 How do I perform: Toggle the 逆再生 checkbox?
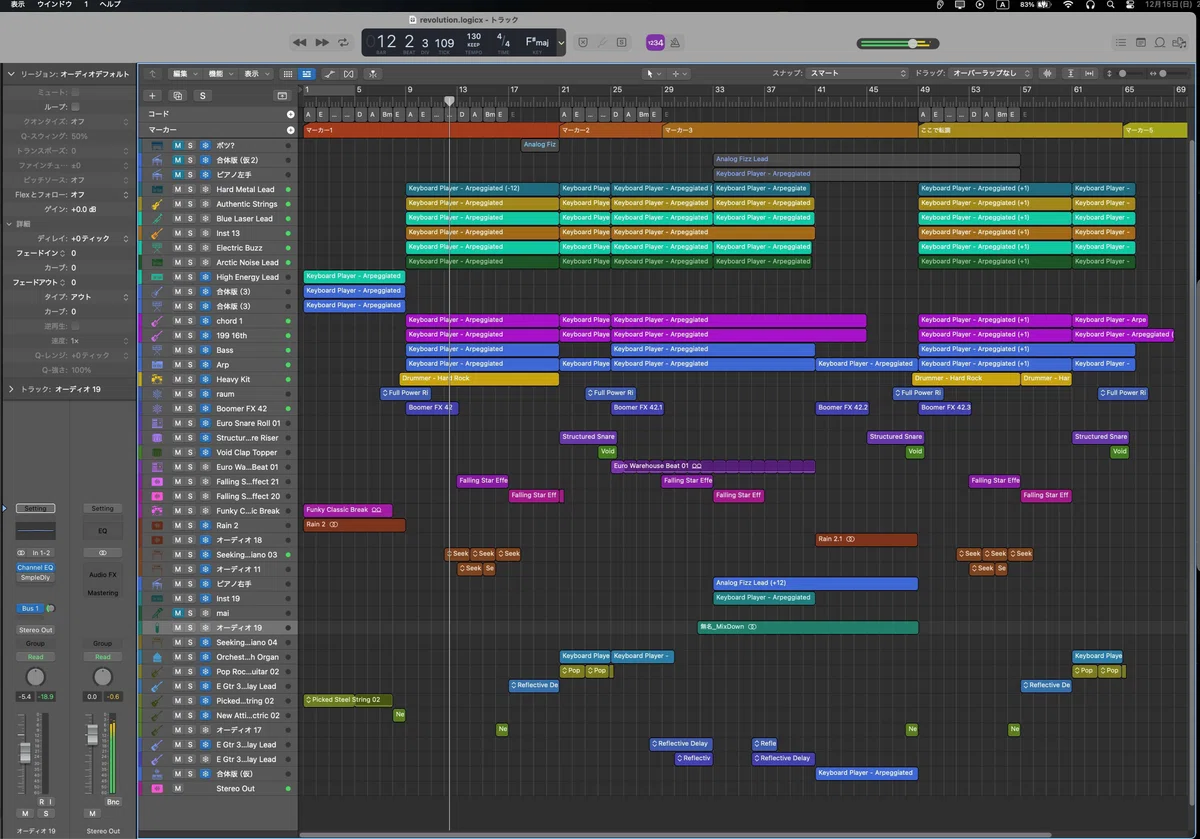point(75,326)
